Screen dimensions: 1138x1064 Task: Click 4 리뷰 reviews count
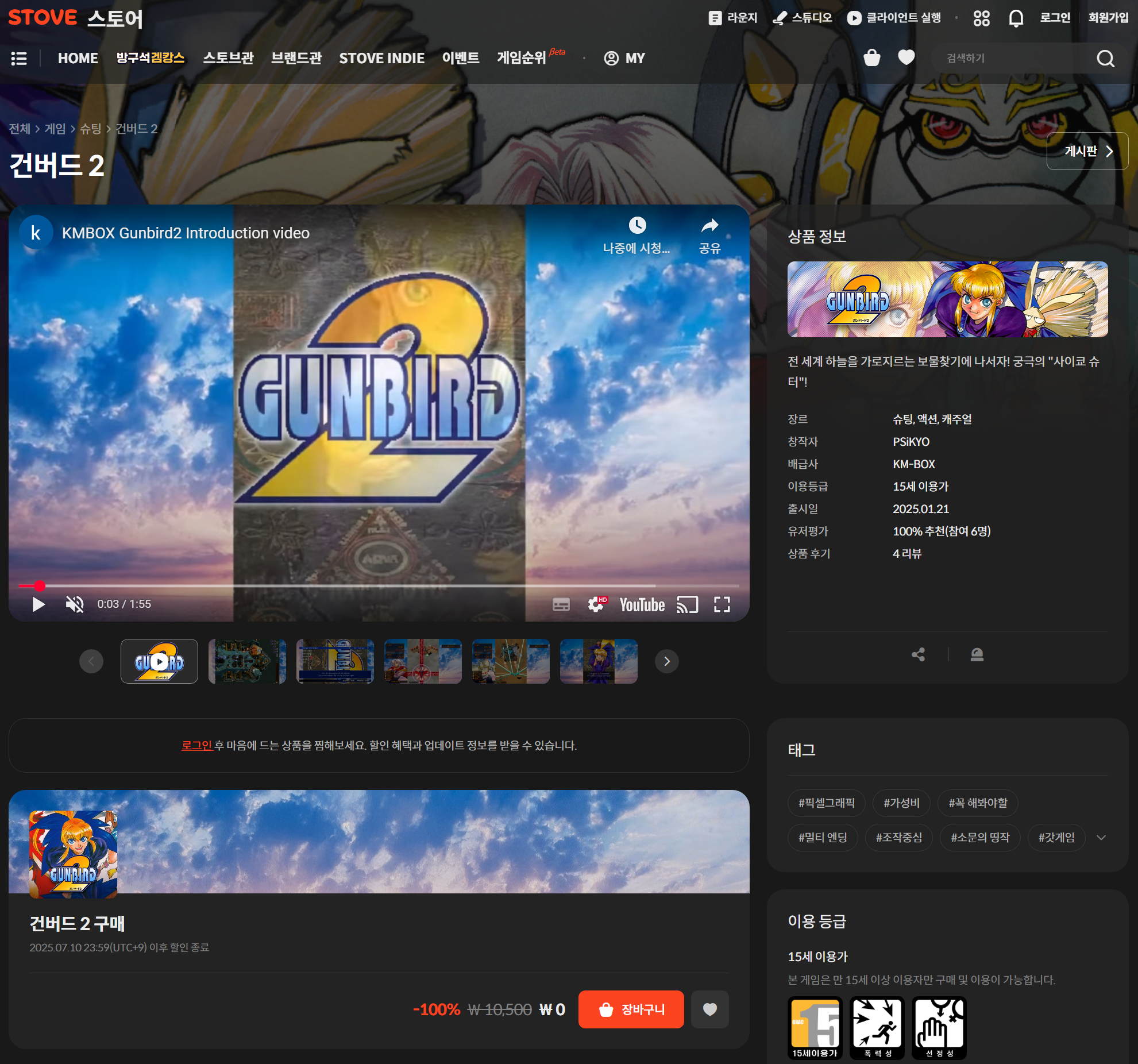click(x=907, y=554)
